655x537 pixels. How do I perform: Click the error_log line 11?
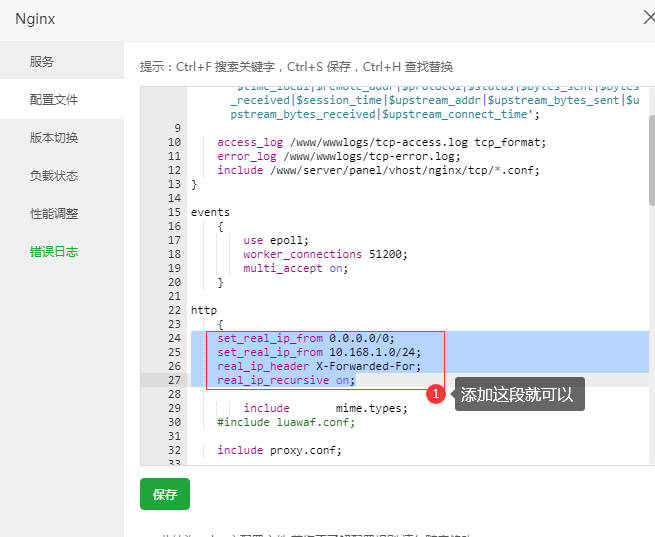(338, 157)
